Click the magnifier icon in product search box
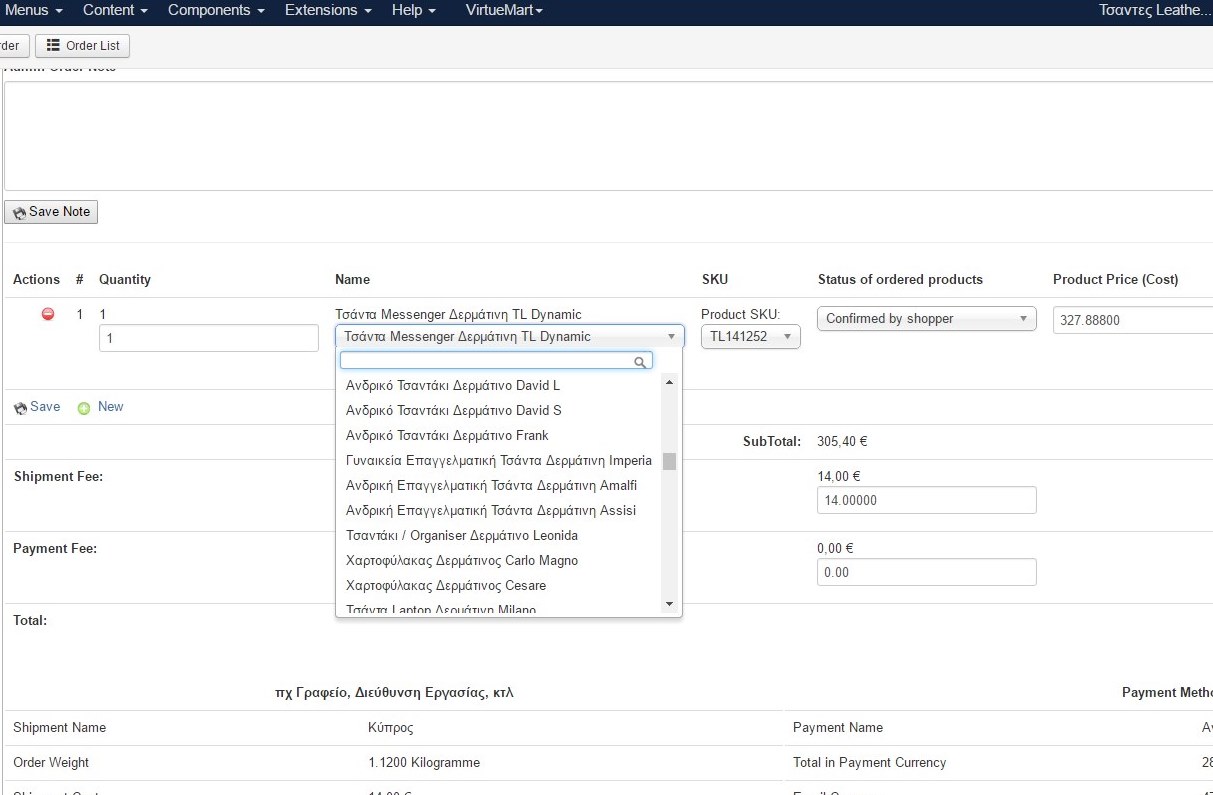 click(x=641, y=361)
